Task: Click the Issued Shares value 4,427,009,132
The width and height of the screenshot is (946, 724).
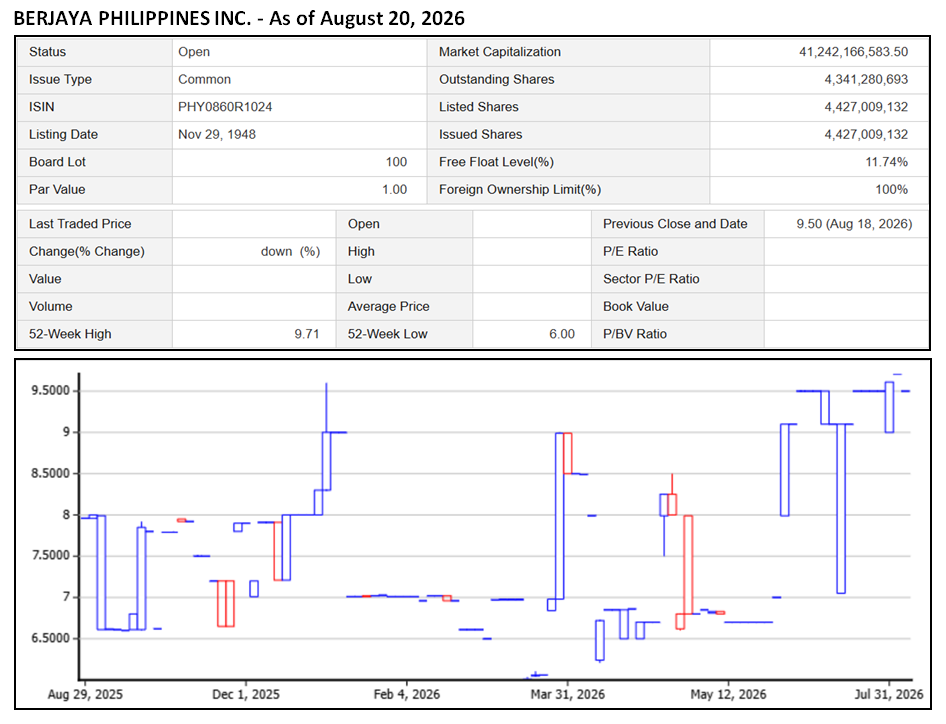Action: click(x=866, y=135)
